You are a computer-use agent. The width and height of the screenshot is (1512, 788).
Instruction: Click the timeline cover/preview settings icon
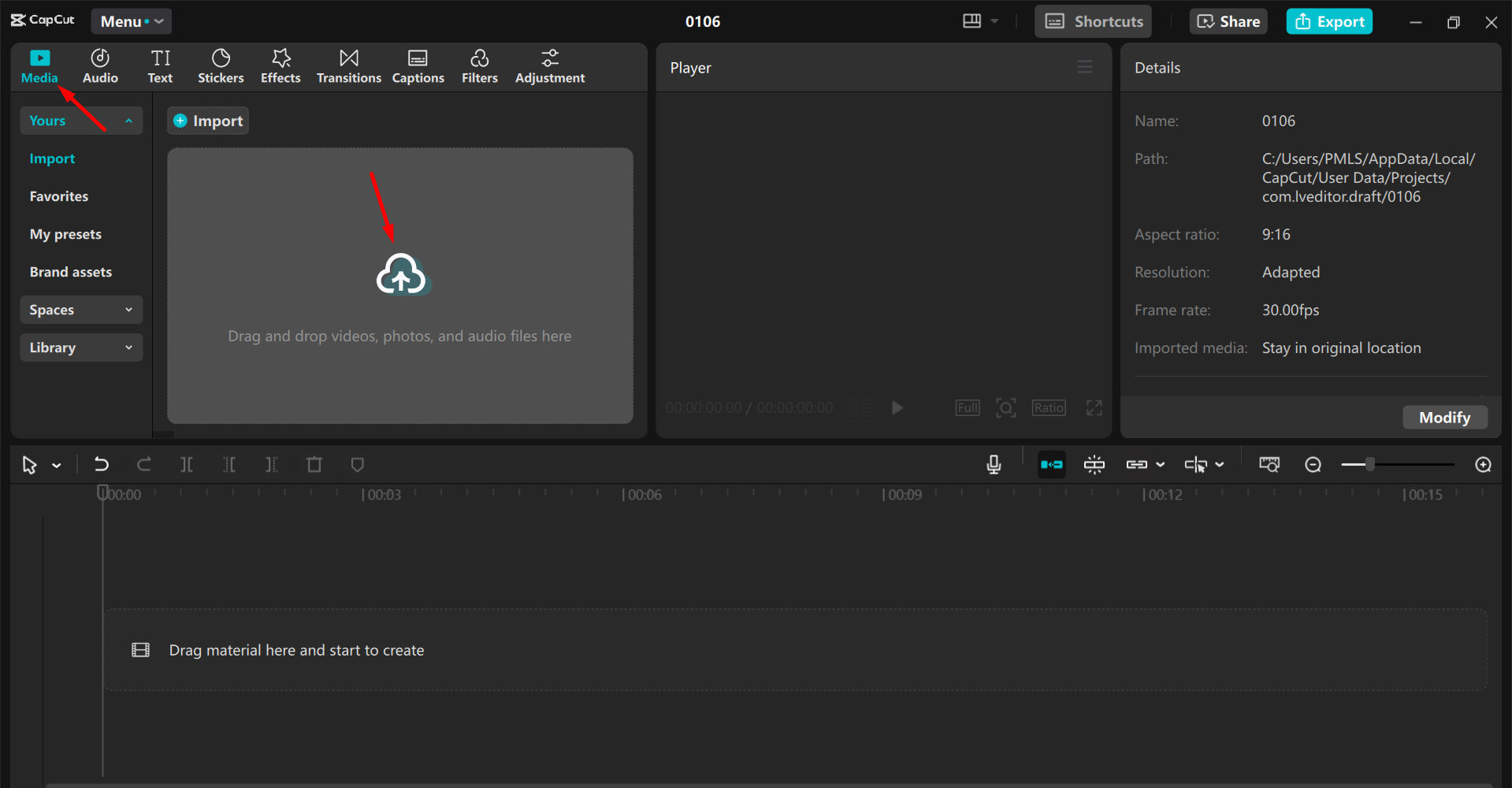(x=1269, y=465)
